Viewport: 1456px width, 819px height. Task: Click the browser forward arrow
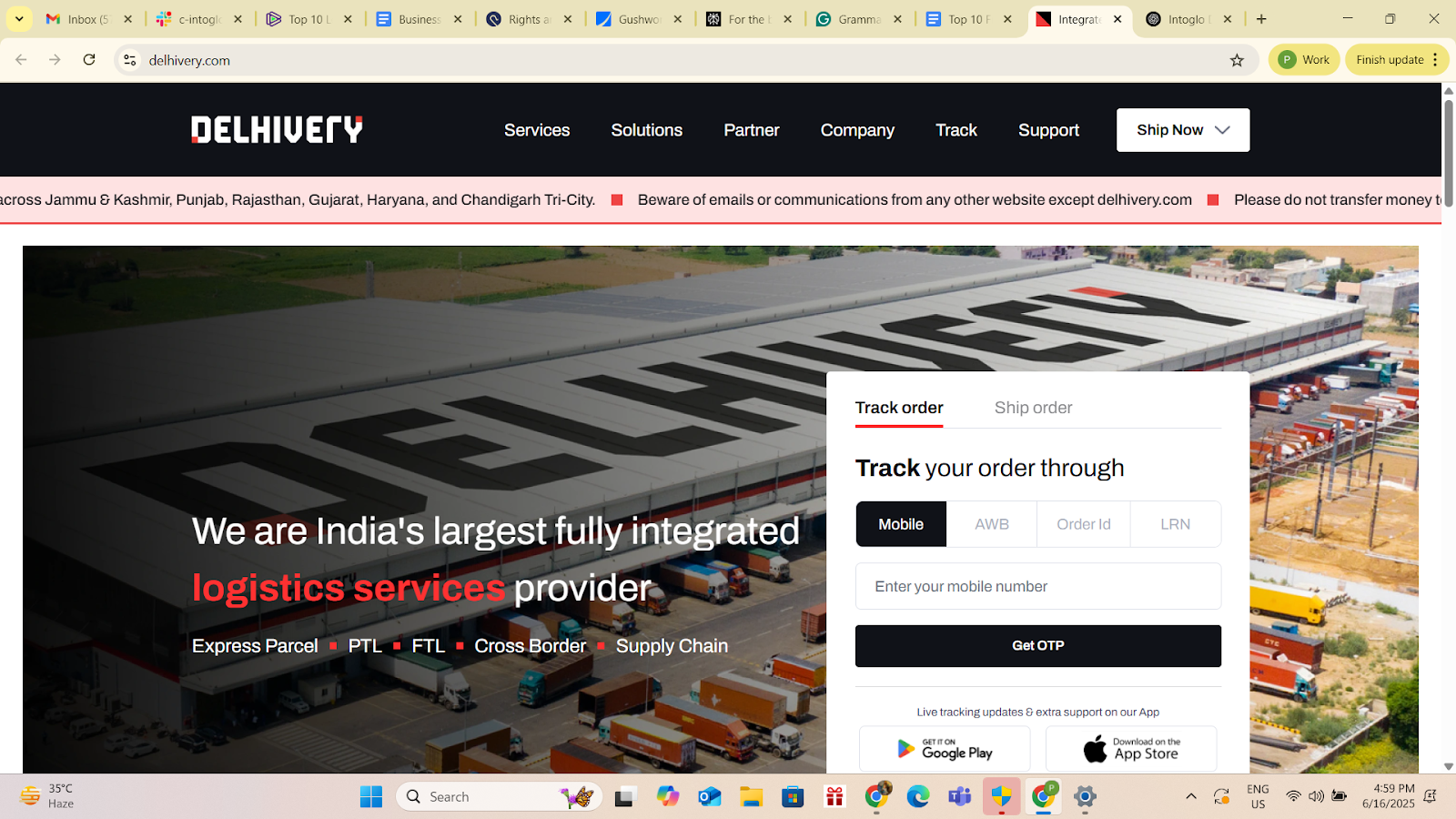tap(55, 60)
